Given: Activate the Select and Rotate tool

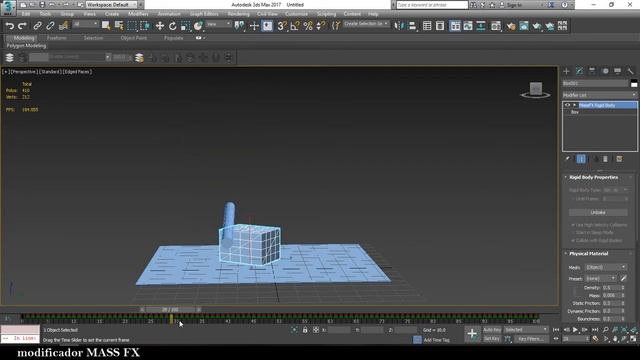Looking at the screenshot, I should pos(173,26).
